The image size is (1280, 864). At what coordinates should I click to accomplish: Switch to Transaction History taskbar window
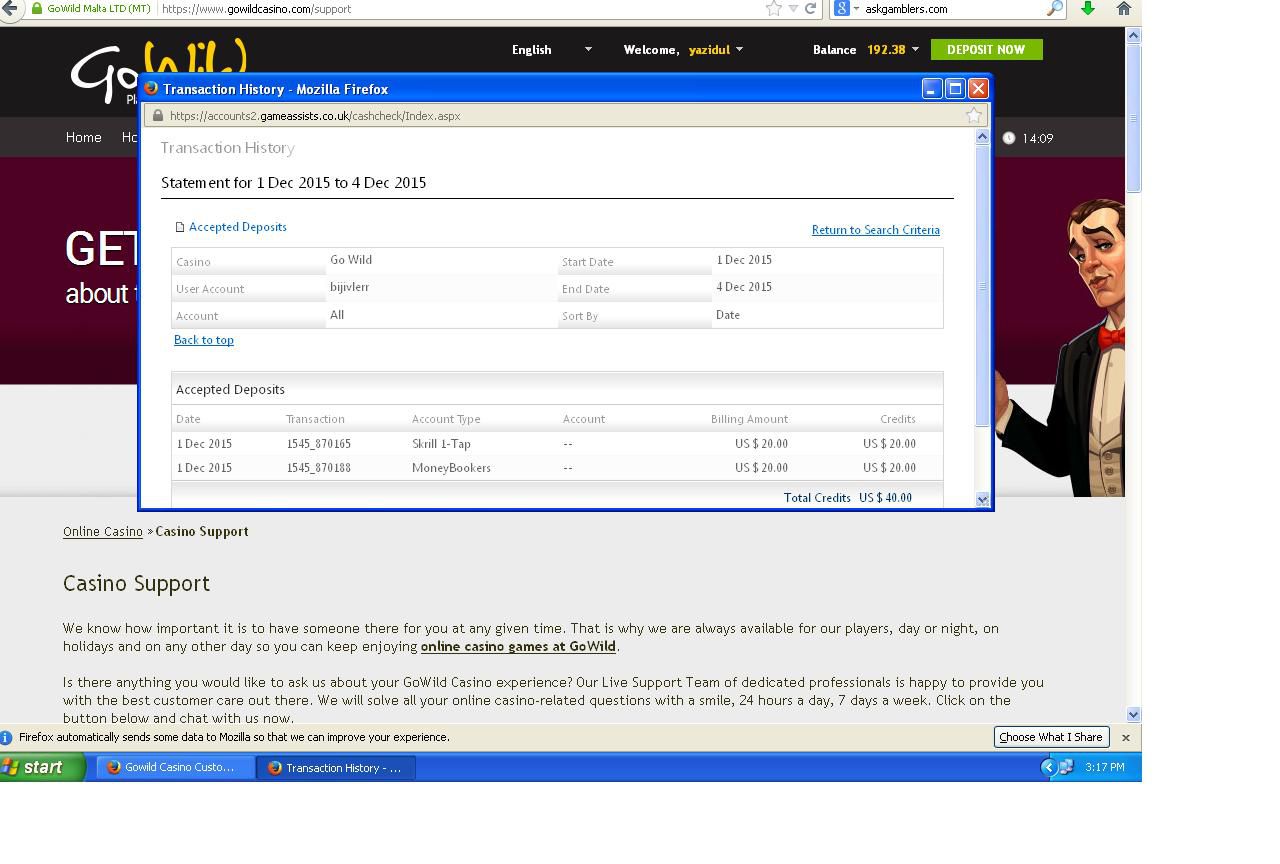point(336,767)
